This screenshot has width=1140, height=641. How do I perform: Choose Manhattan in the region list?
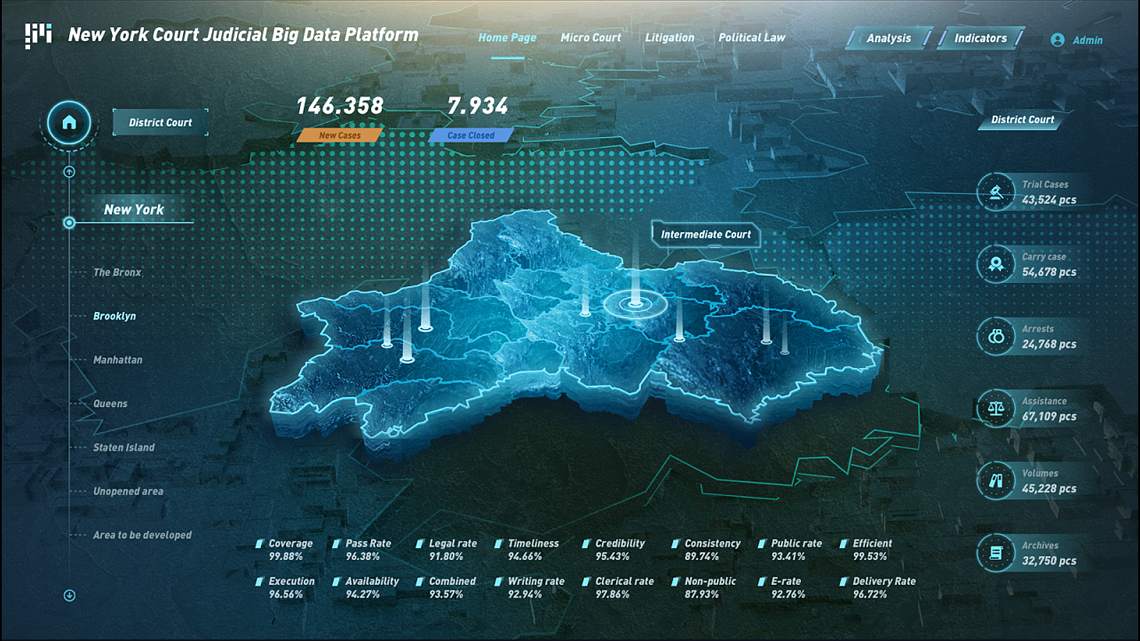point(118,360)
